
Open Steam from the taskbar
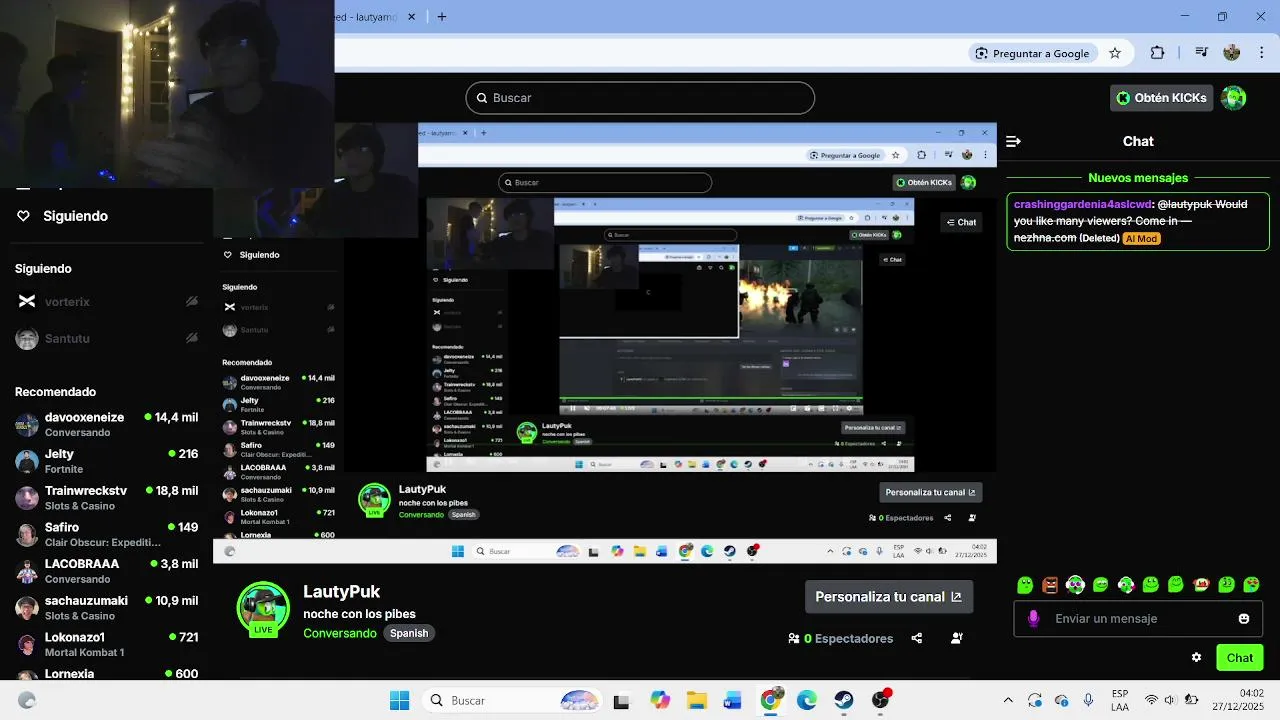point(844,701)
